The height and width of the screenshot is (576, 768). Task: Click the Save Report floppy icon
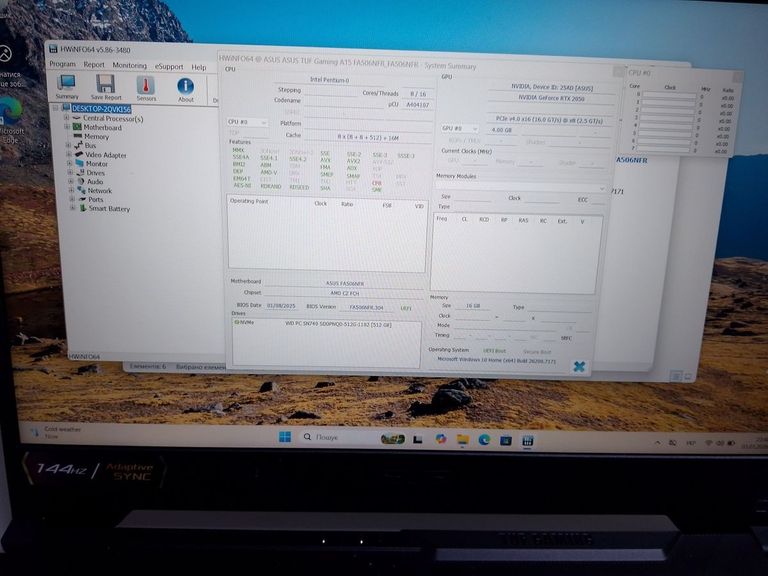105,87
